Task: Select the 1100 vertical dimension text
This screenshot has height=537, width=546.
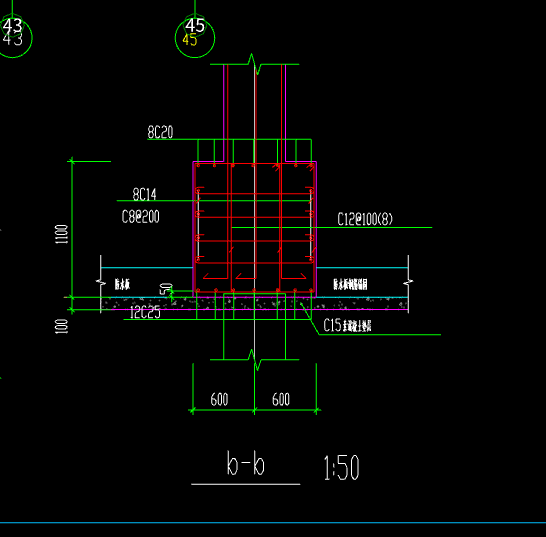Action: click(62, 234)
